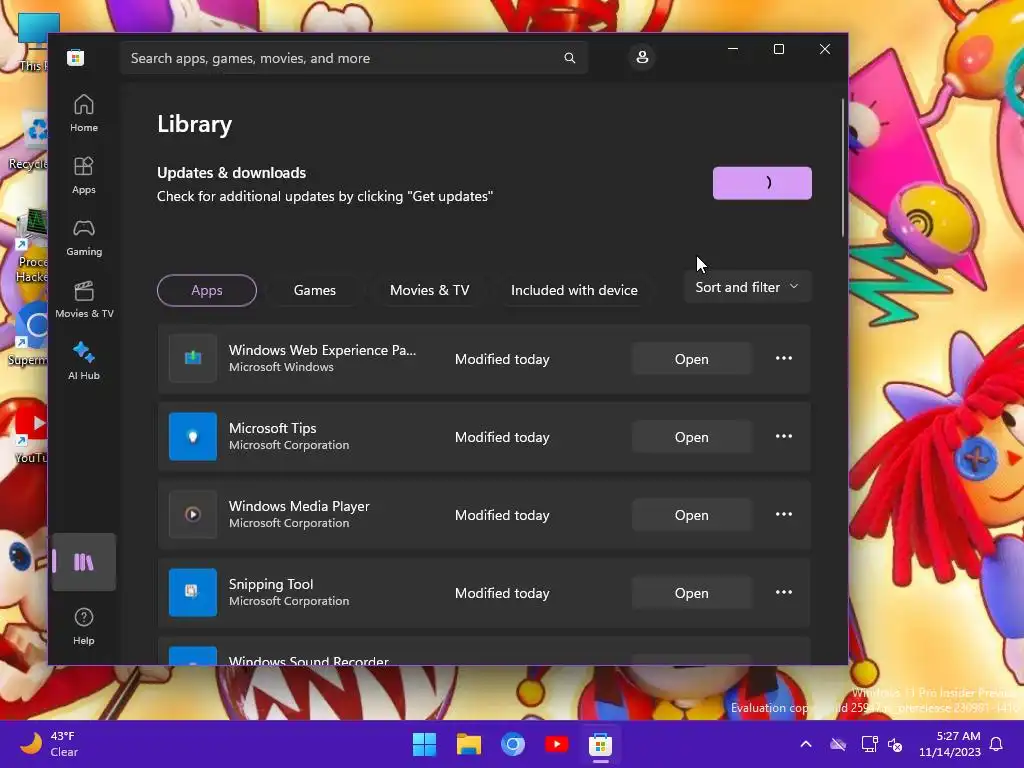Click the Microsoft Tips app icon

click(x=193, y=436)
